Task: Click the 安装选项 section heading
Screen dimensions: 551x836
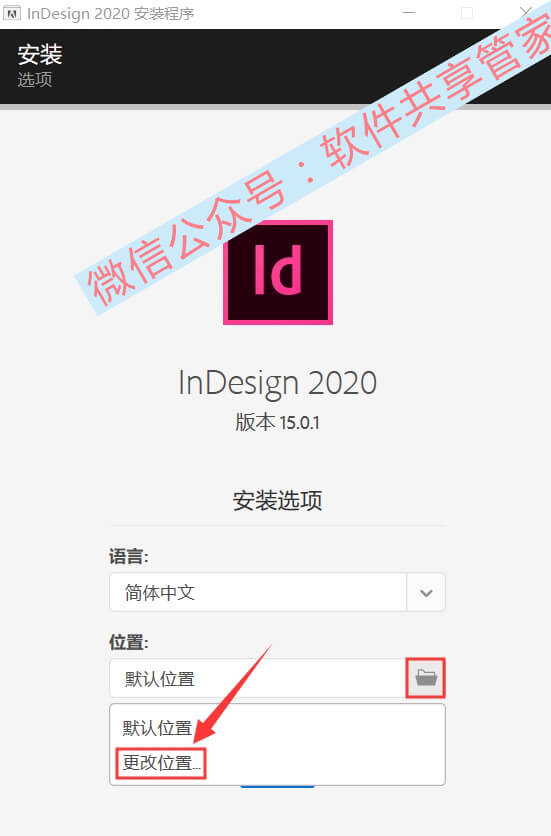Action: (x=277, y=501)
